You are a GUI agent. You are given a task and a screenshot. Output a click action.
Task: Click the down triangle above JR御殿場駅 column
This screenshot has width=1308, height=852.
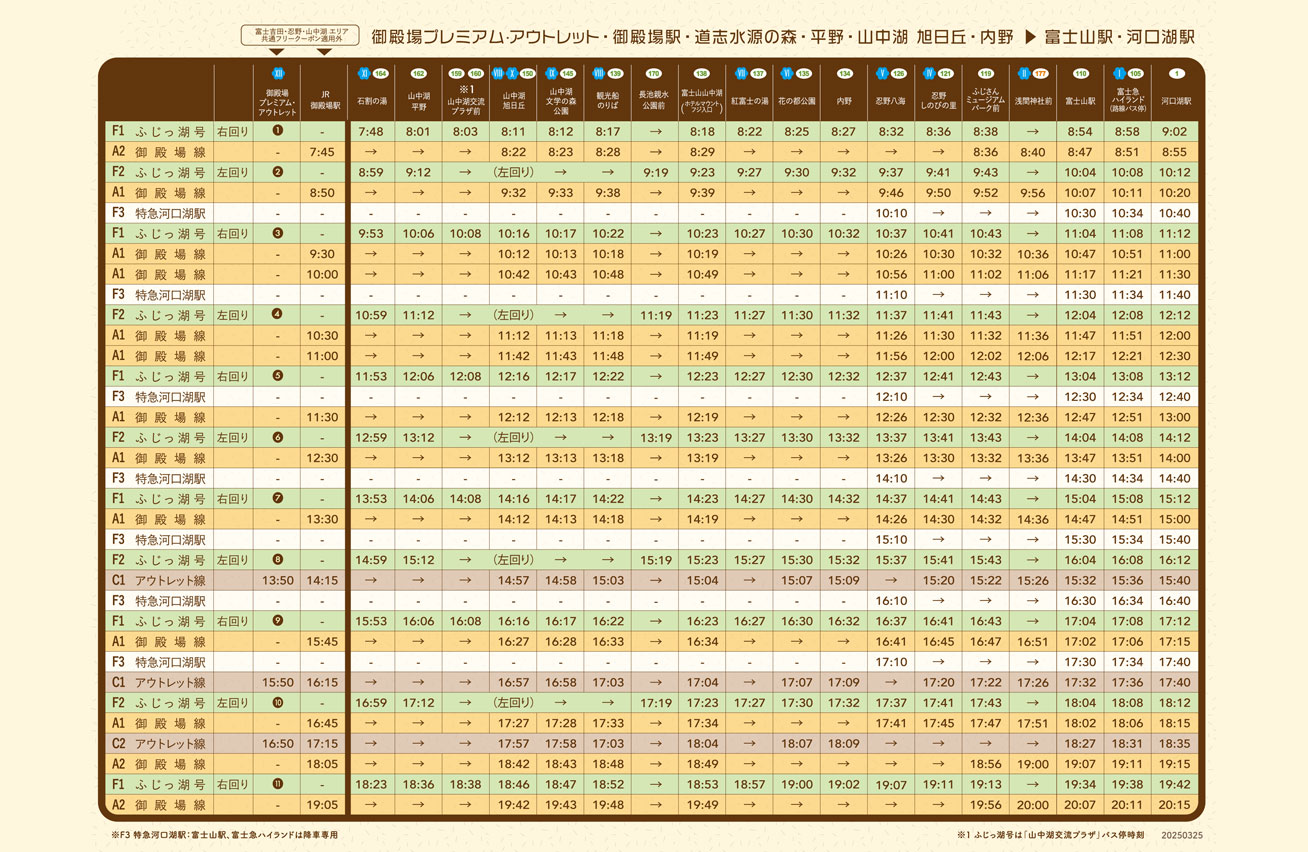[324, 52]
